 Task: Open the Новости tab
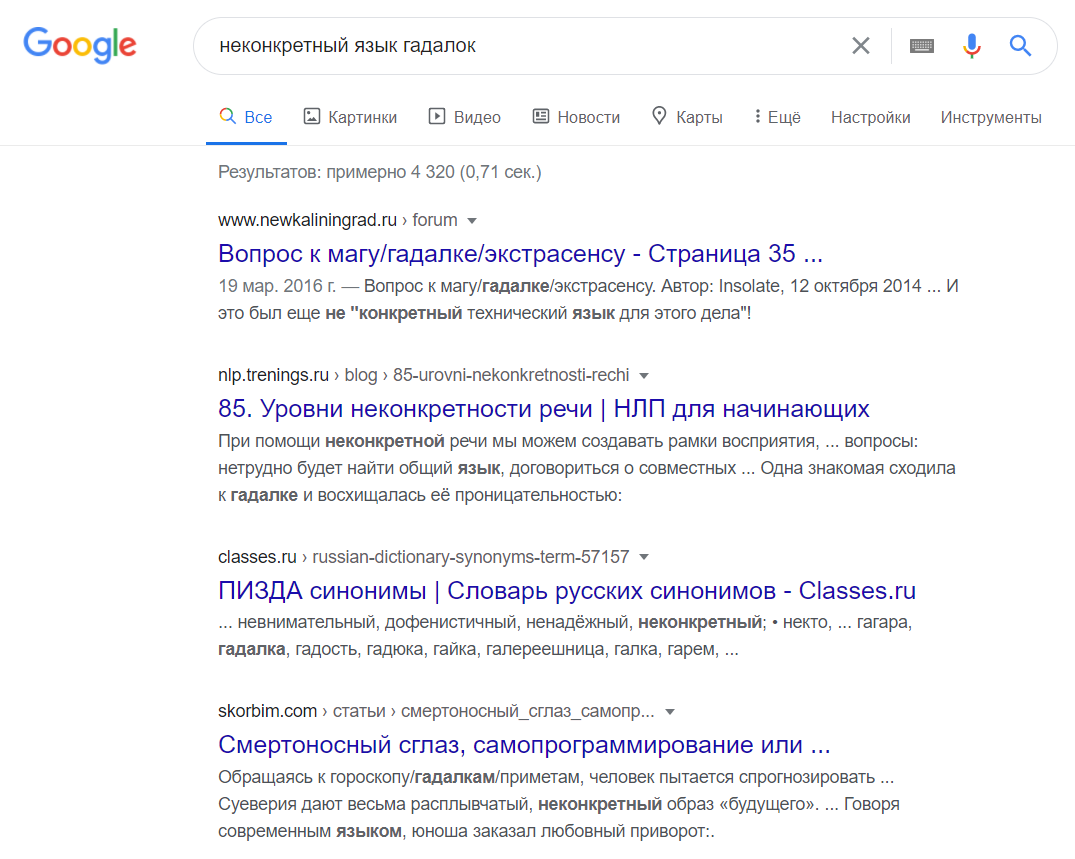pos(577,117)
